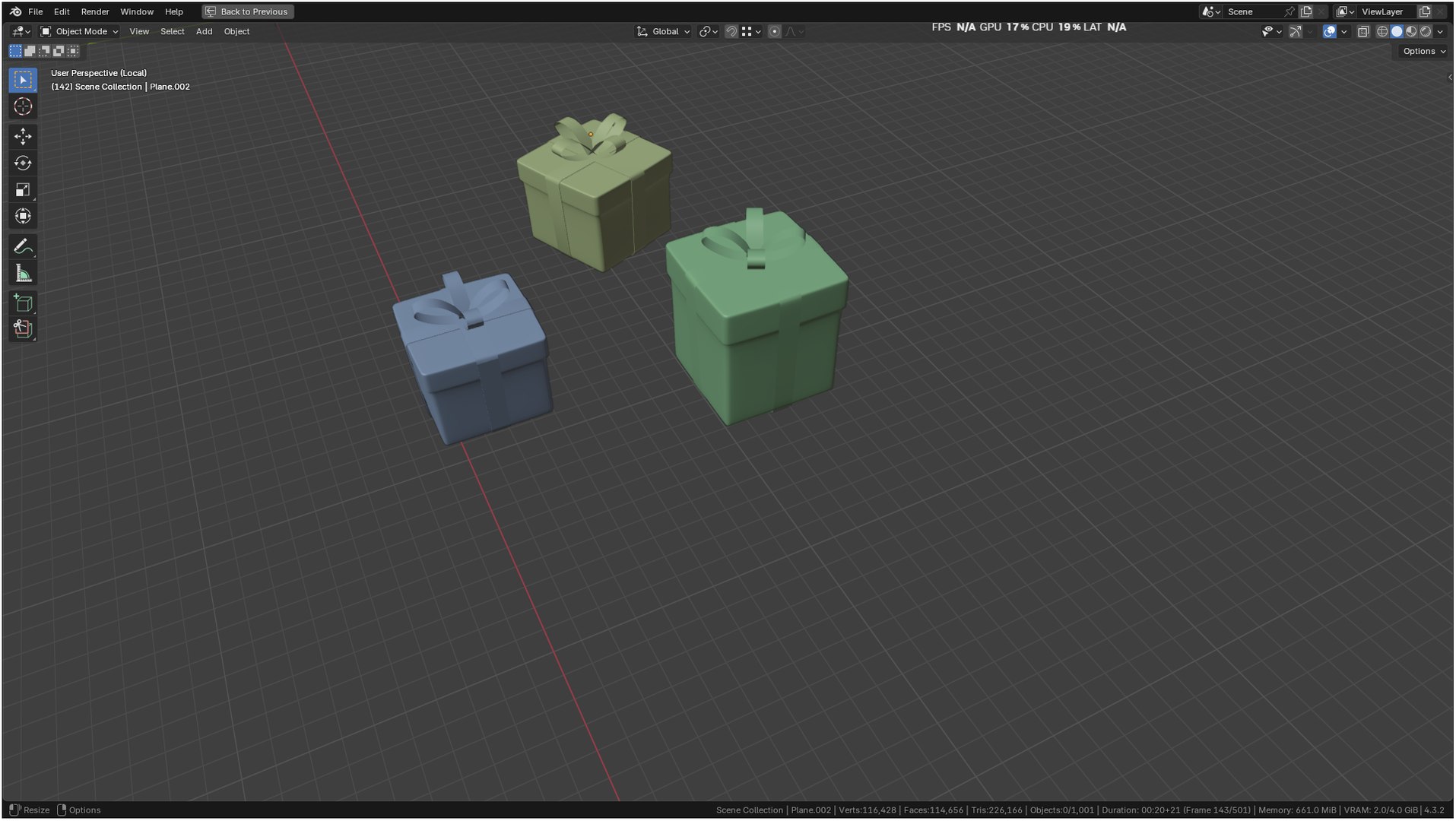Click the Scene Collection status text
This screenshot has width=1456, height=821.
click(749, 810)
